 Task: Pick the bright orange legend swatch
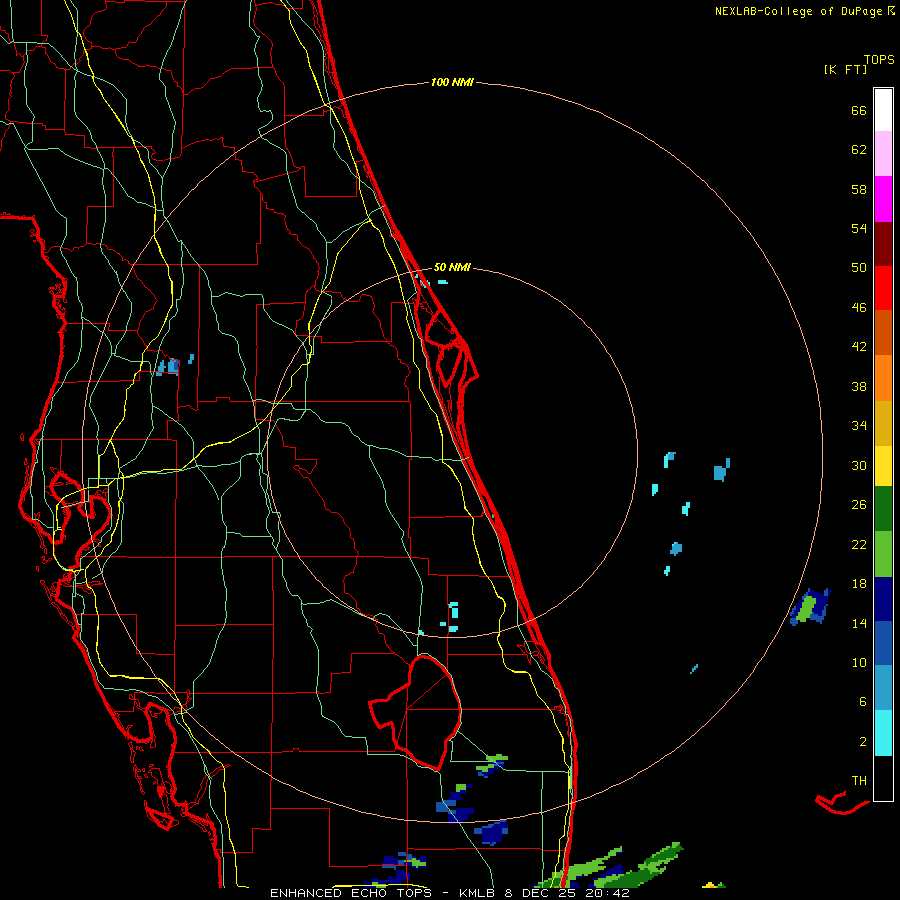point(883,378)
